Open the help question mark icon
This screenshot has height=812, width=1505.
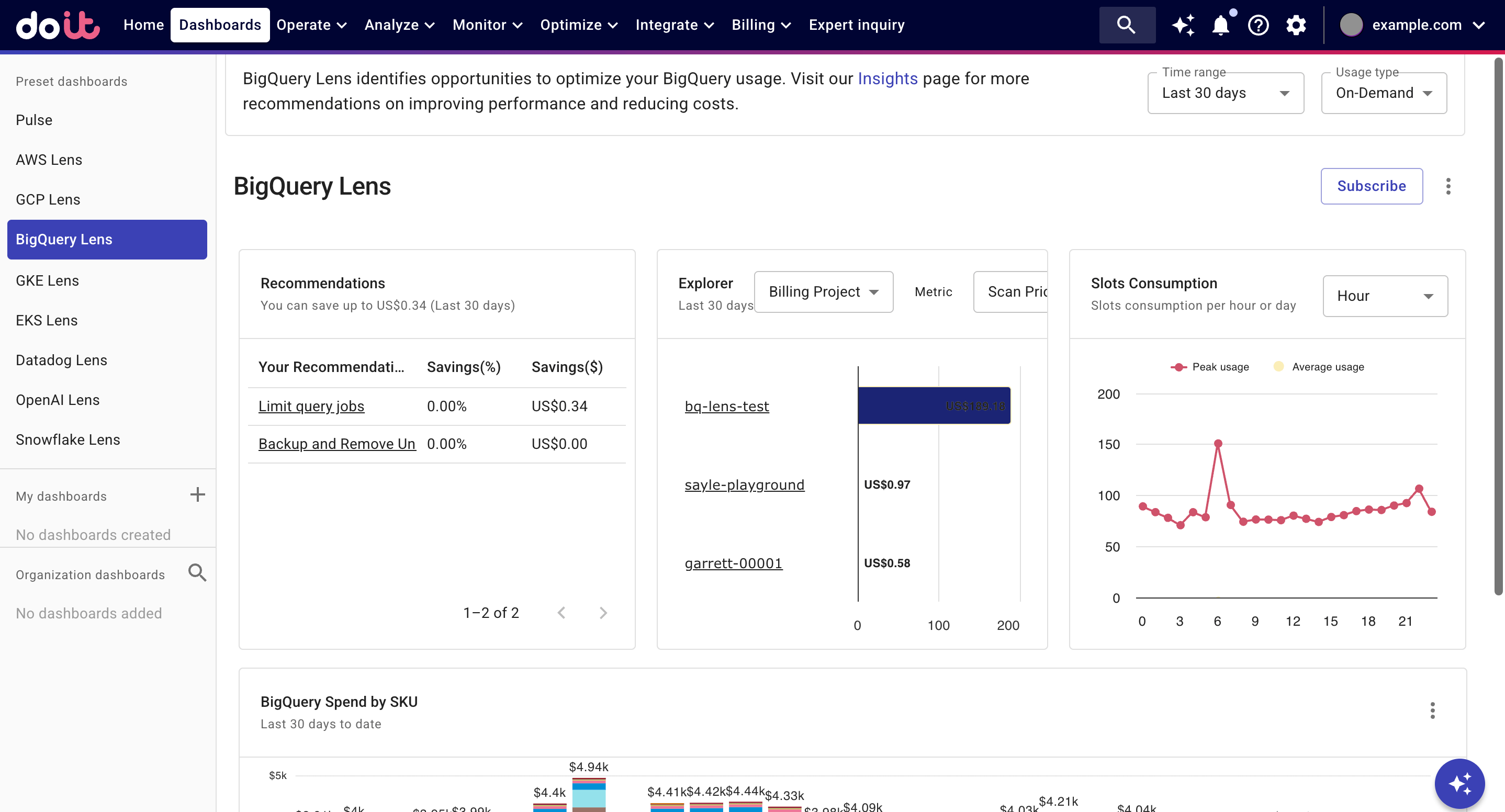(x=1259, y=25)
